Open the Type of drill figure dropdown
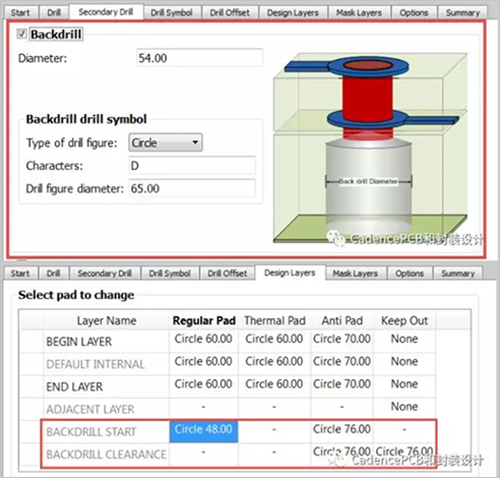The width and height of the screenshot is (500, 478). click(x=165, y=143)
